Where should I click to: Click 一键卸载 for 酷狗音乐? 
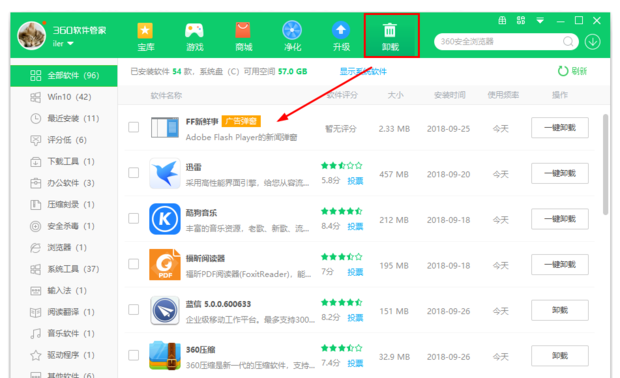click(560, 219)
